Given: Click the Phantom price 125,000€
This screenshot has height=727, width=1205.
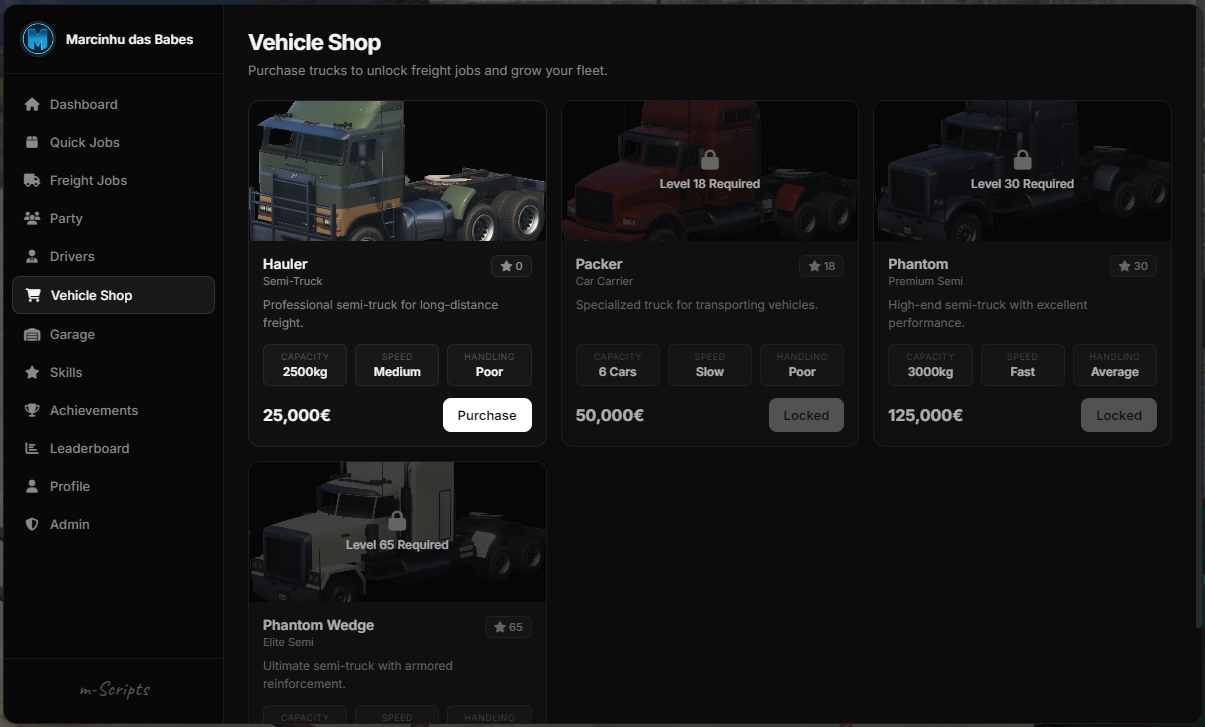Looking at the screenshot, I should pyautogui.click(x=926, y=415).
